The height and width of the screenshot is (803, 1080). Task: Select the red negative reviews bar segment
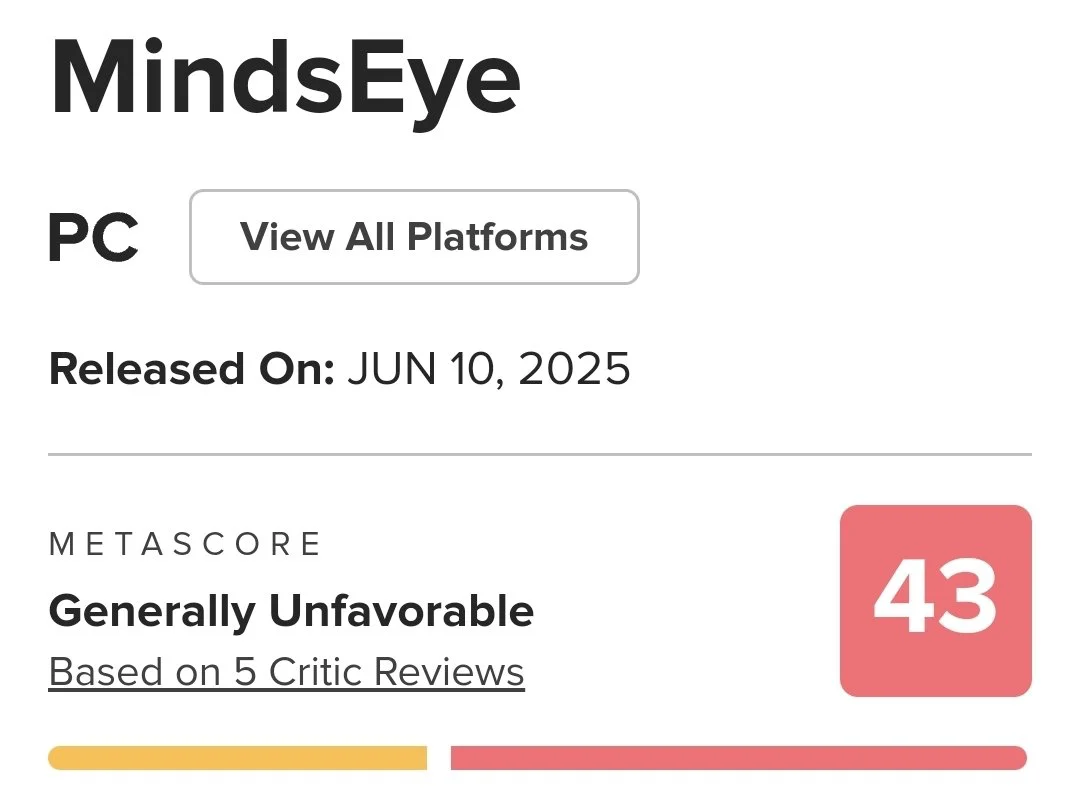click(738, 758)
